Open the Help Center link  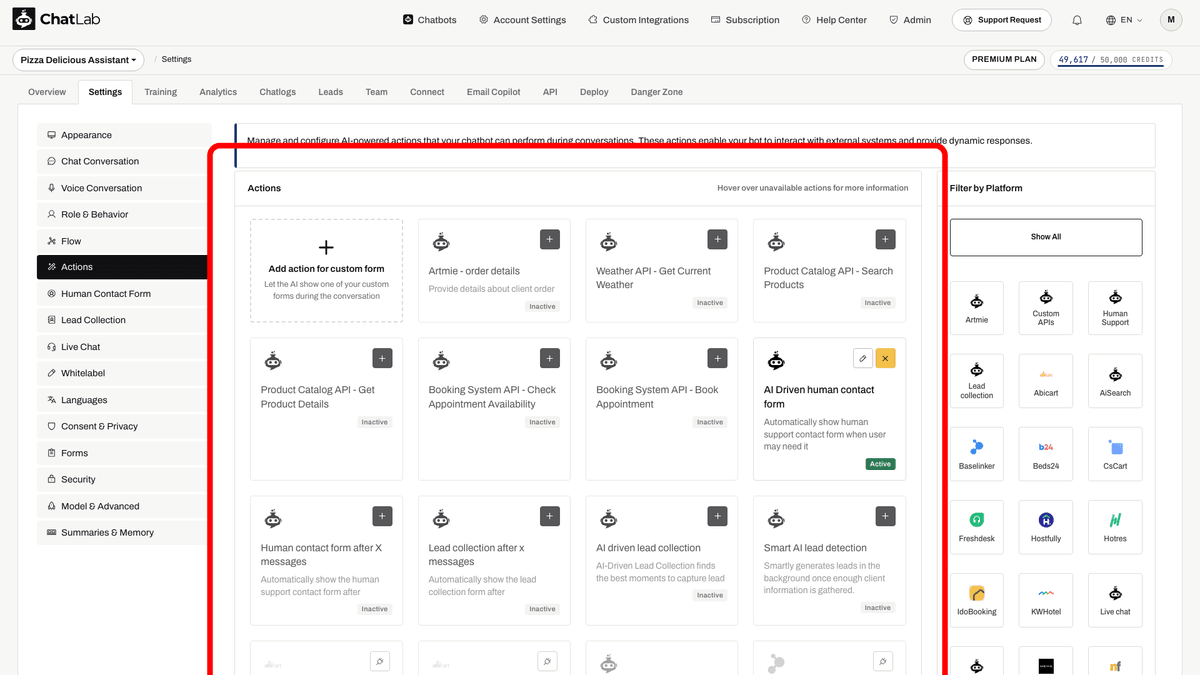[x=833, y=20]
